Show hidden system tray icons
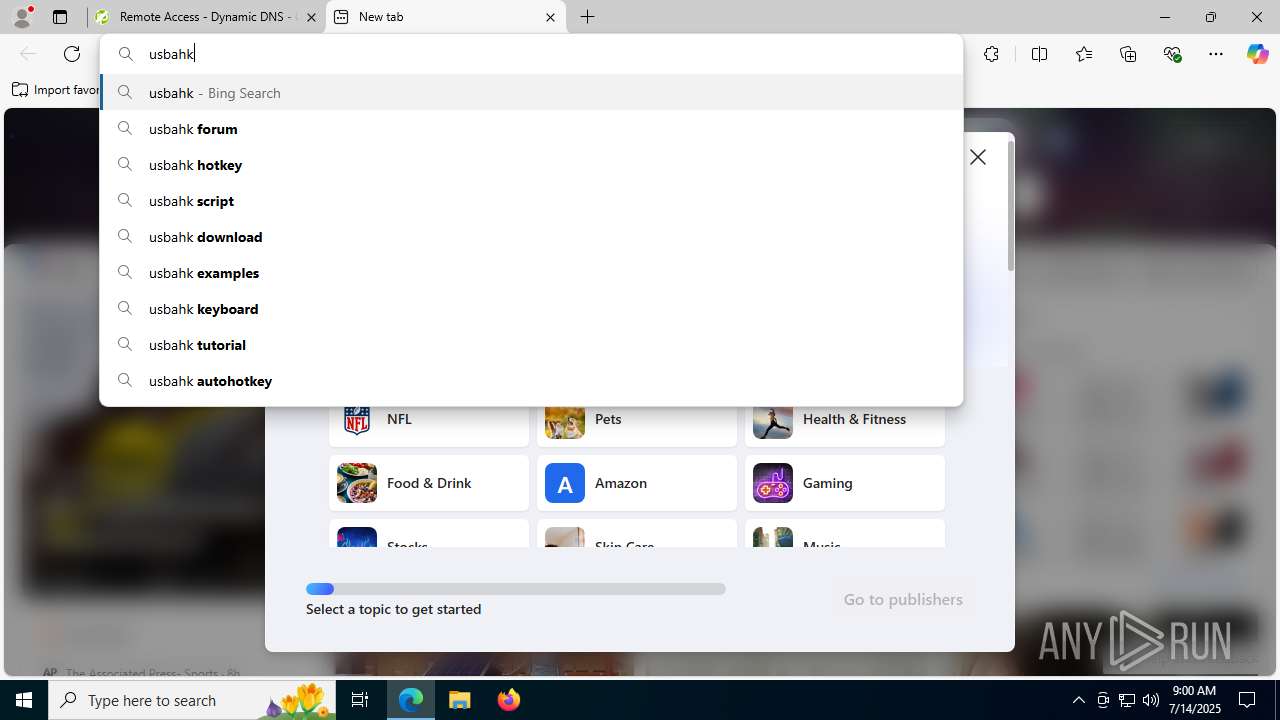Viewport: 1280px width, 720px height. tap(1078, 700)
